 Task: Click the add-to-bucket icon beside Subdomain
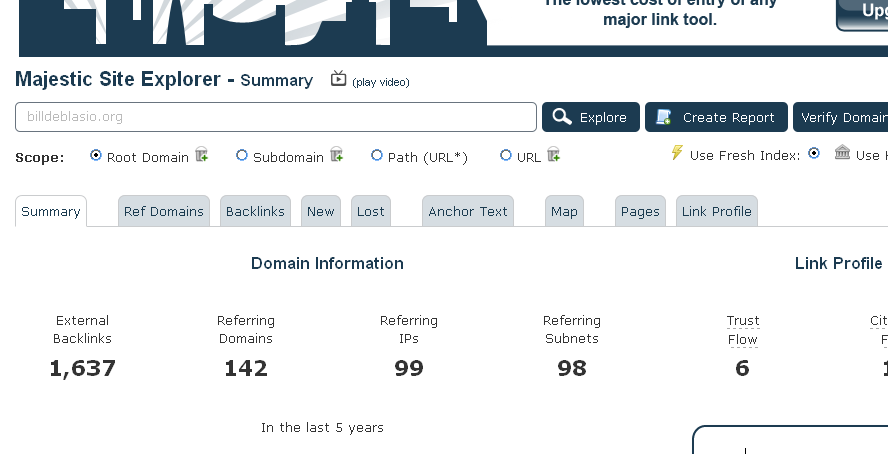336,155
